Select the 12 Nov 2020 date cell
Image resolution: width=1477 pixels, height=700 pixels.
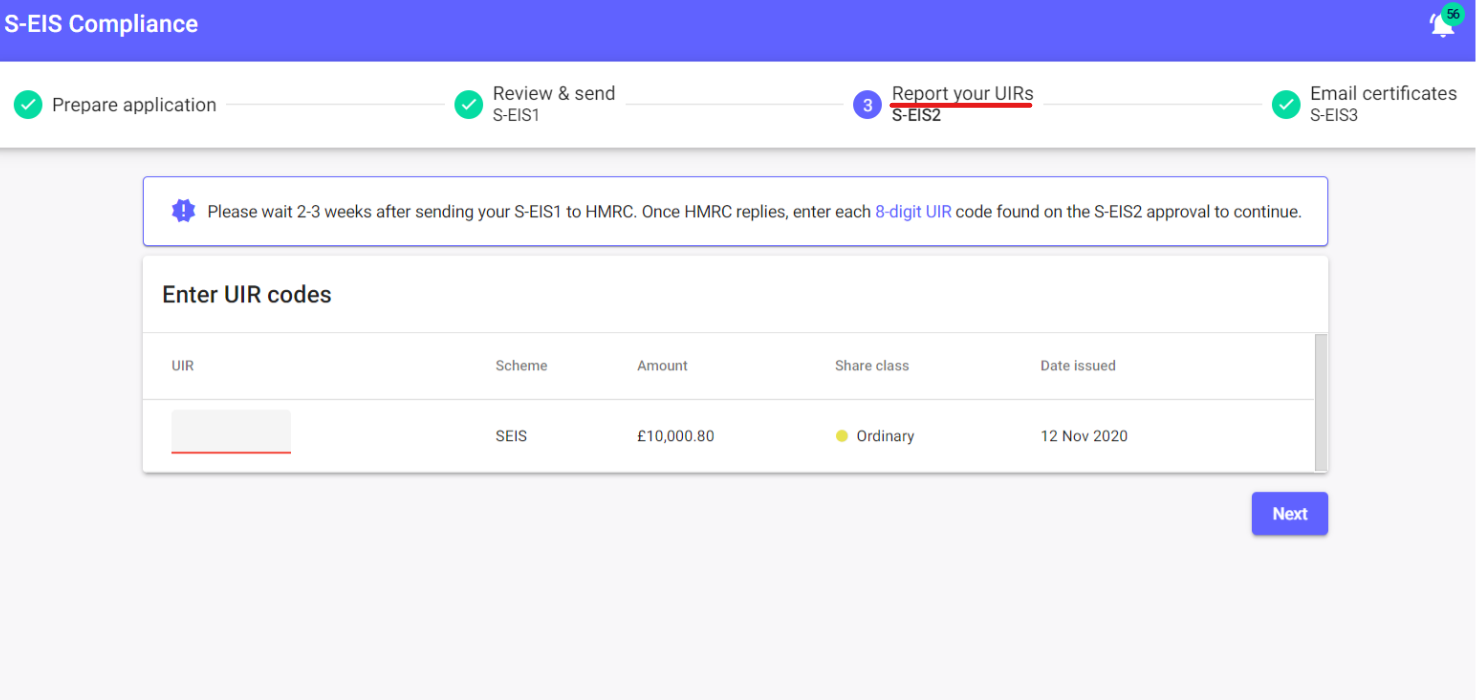(x=1084, y=436)
